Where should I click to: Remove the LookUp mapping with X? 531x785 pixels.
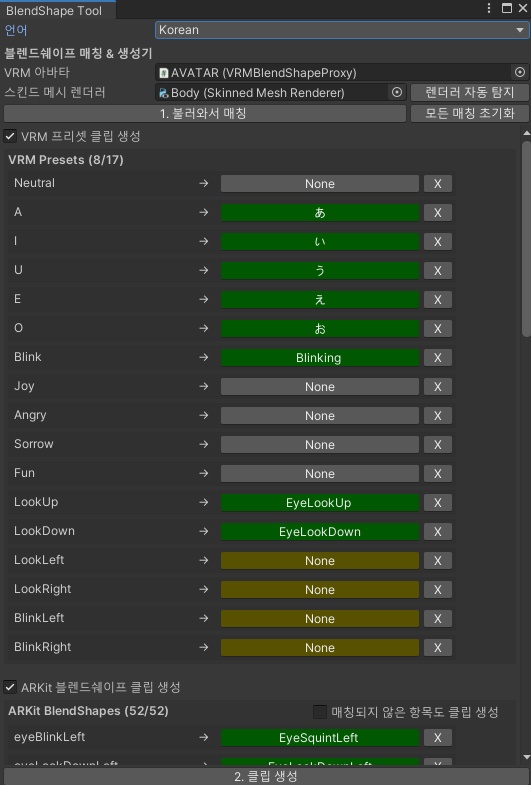(x=438, y=503)
